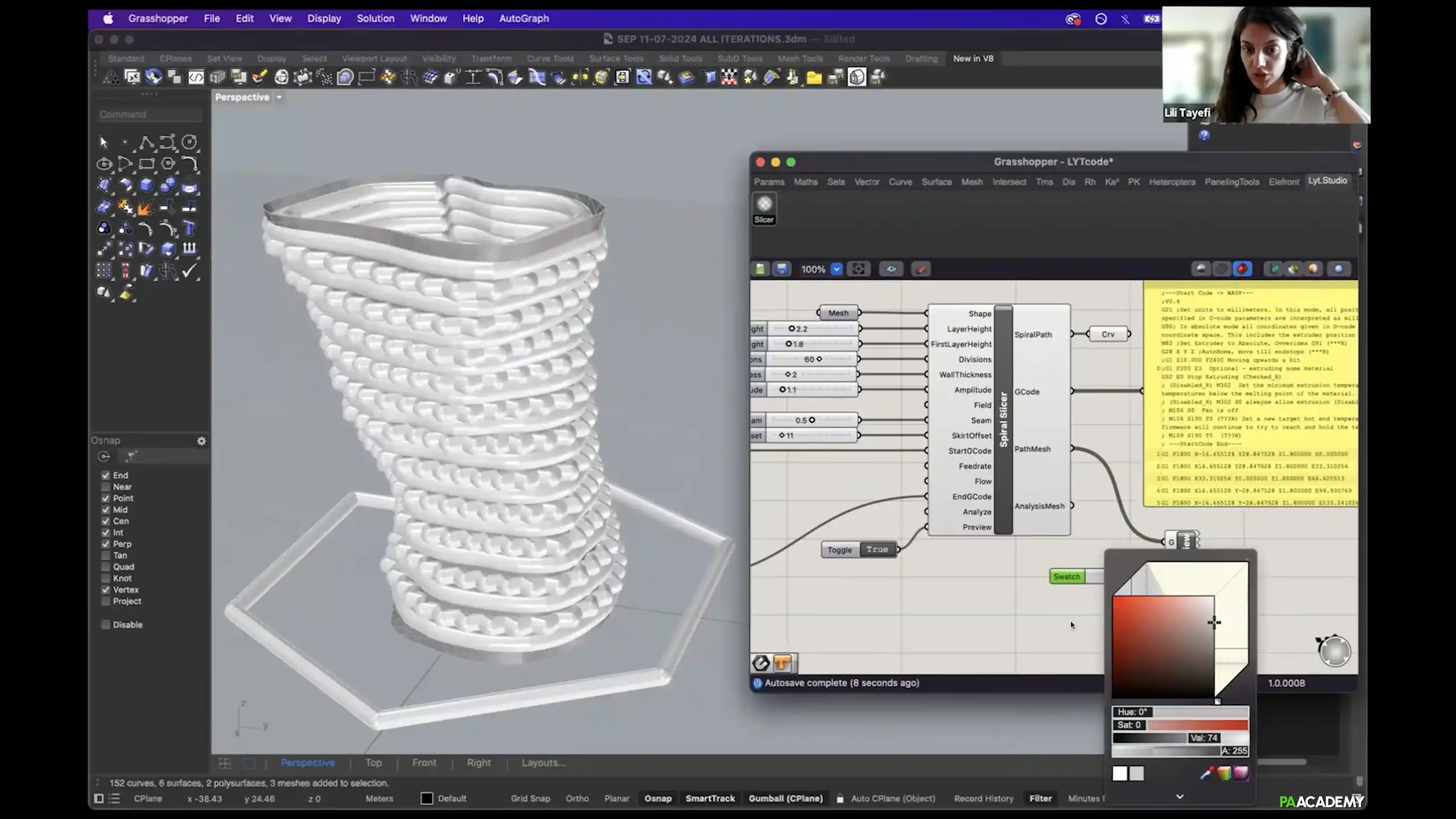Image resolution: width=1456 pixels, height=819 pixels.
Task: Click the Slicer component icon in ribbon
Action: click(x=764, y=205)
